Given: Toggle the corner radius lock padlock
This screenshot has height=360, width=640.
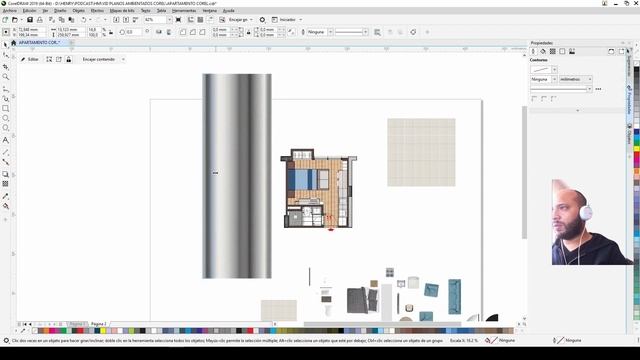Looking at the screenshot, I should 248,32.
